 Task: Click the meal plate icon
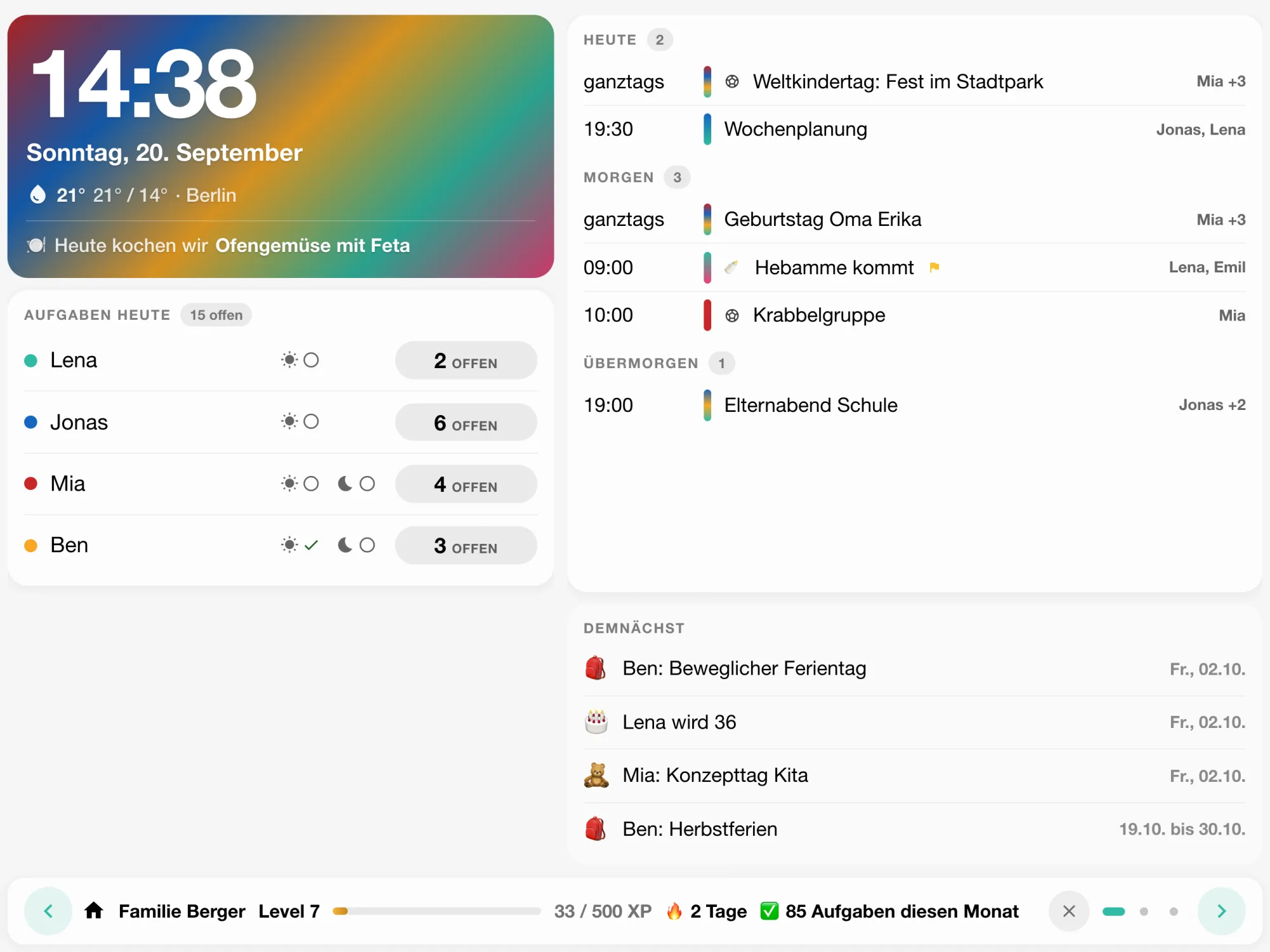[36, 245]
